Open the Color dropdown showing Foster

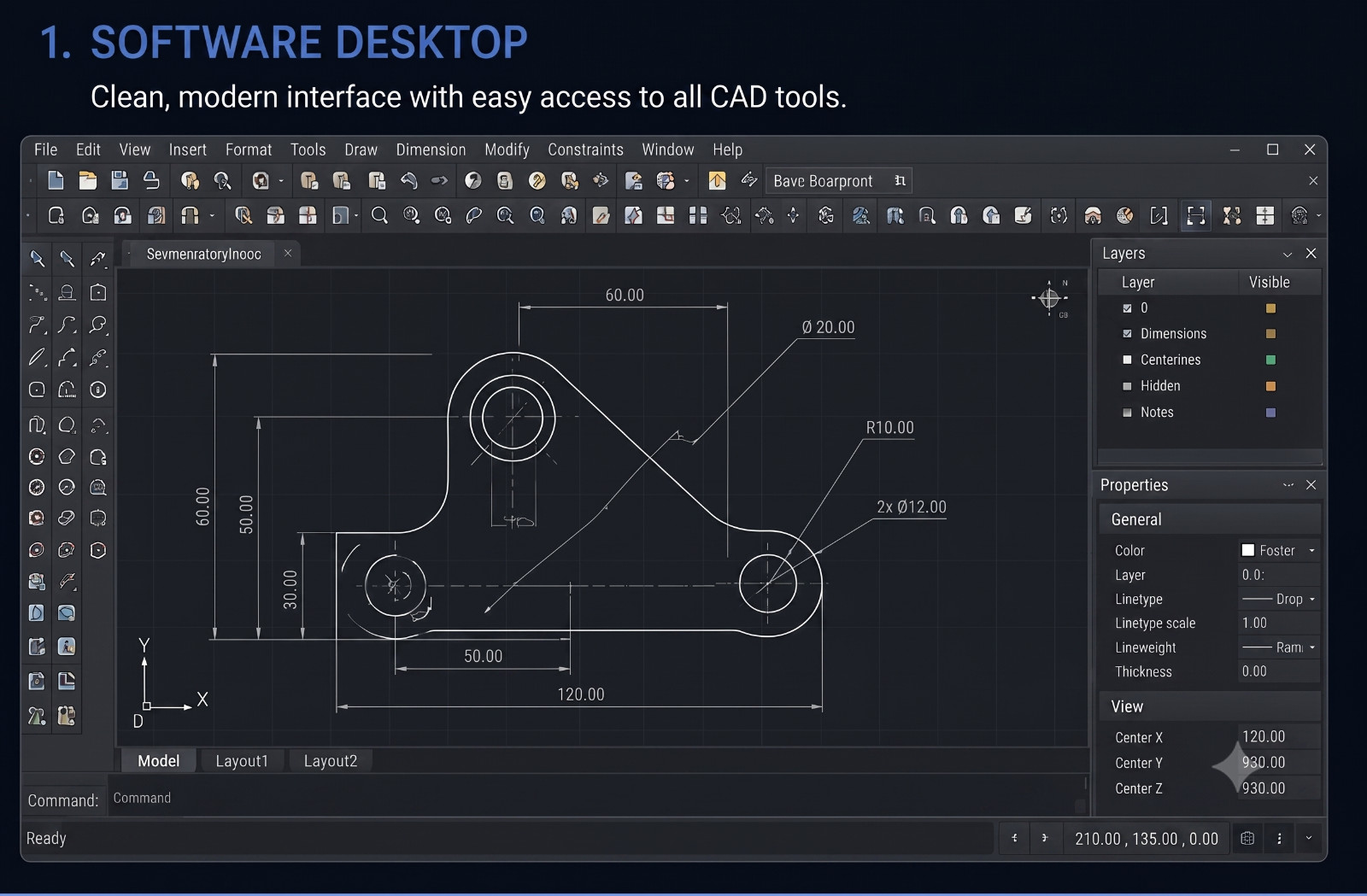pyautogui.click(x=1278, y=551)
